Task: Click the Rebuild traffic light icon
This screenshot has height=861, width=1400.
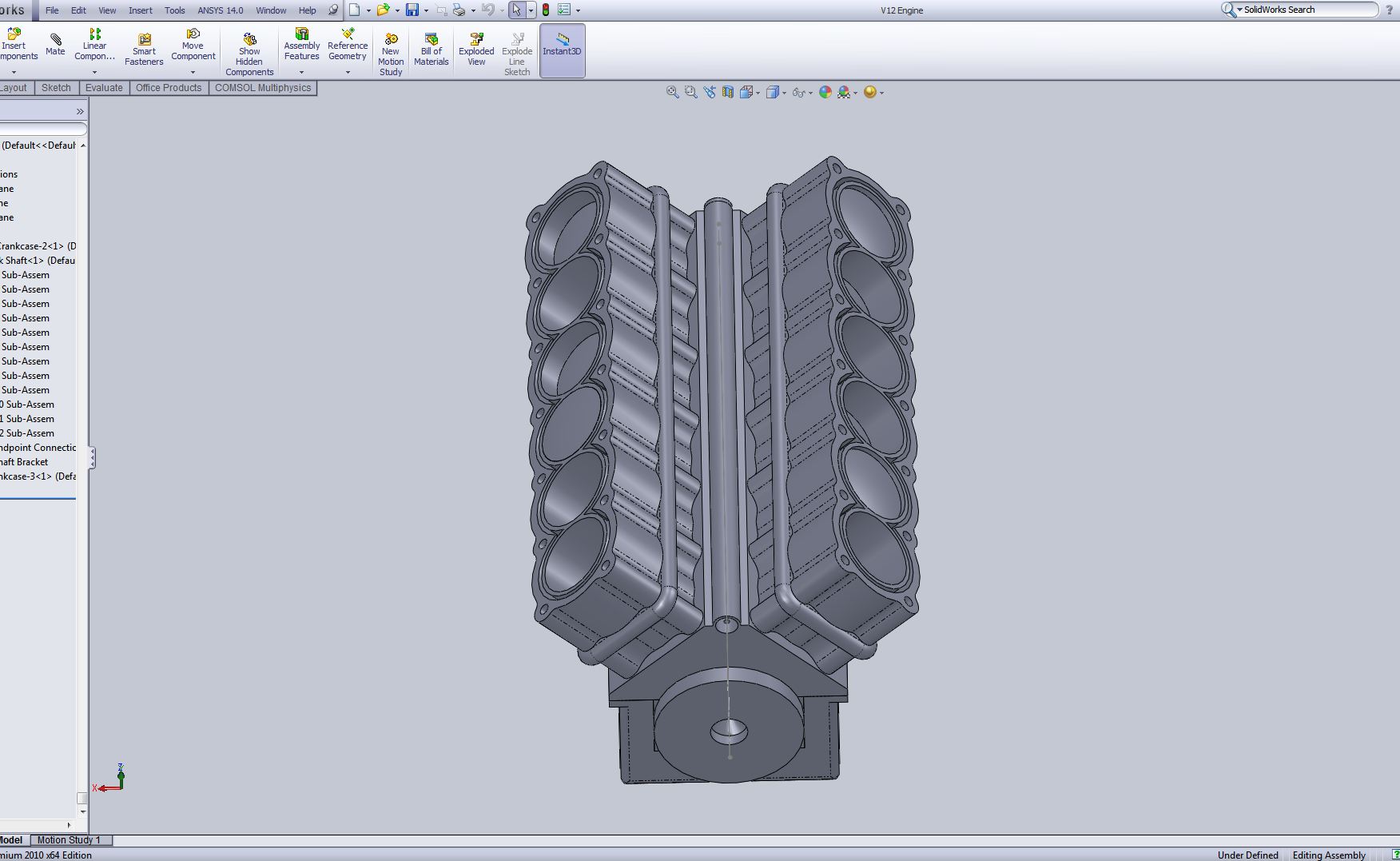Action: point(546,10)
